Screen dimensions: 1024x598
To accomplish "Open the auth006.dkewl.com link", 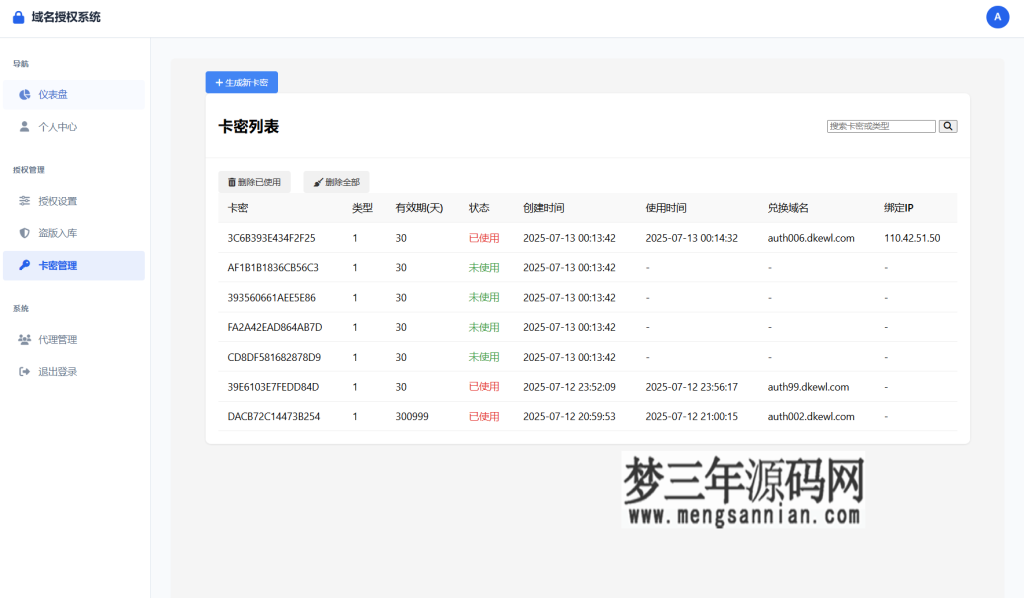I will pos(810,238).
